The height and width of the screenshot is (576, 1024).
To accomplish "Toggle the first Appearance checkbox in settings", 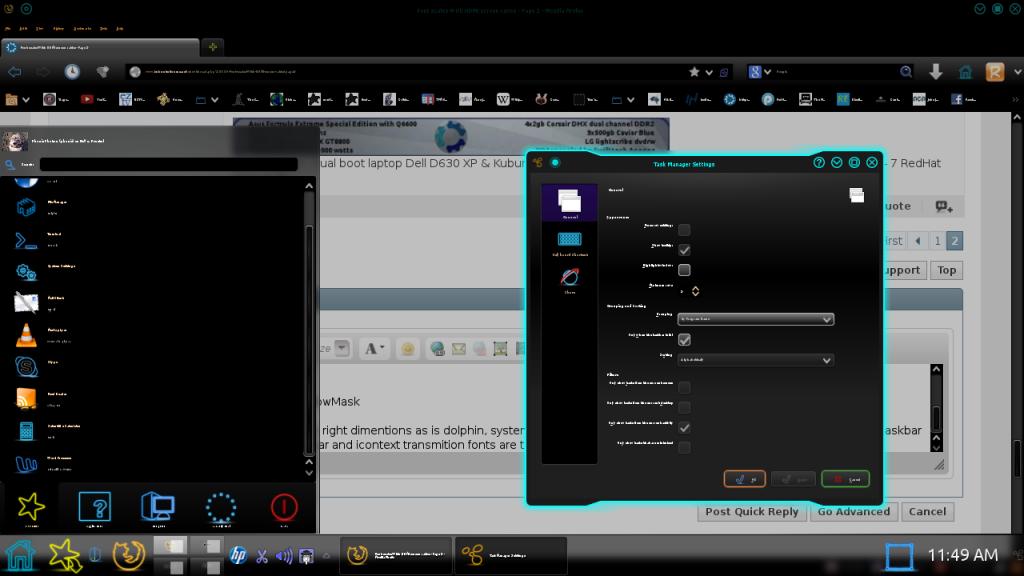I will coord(684,230).
